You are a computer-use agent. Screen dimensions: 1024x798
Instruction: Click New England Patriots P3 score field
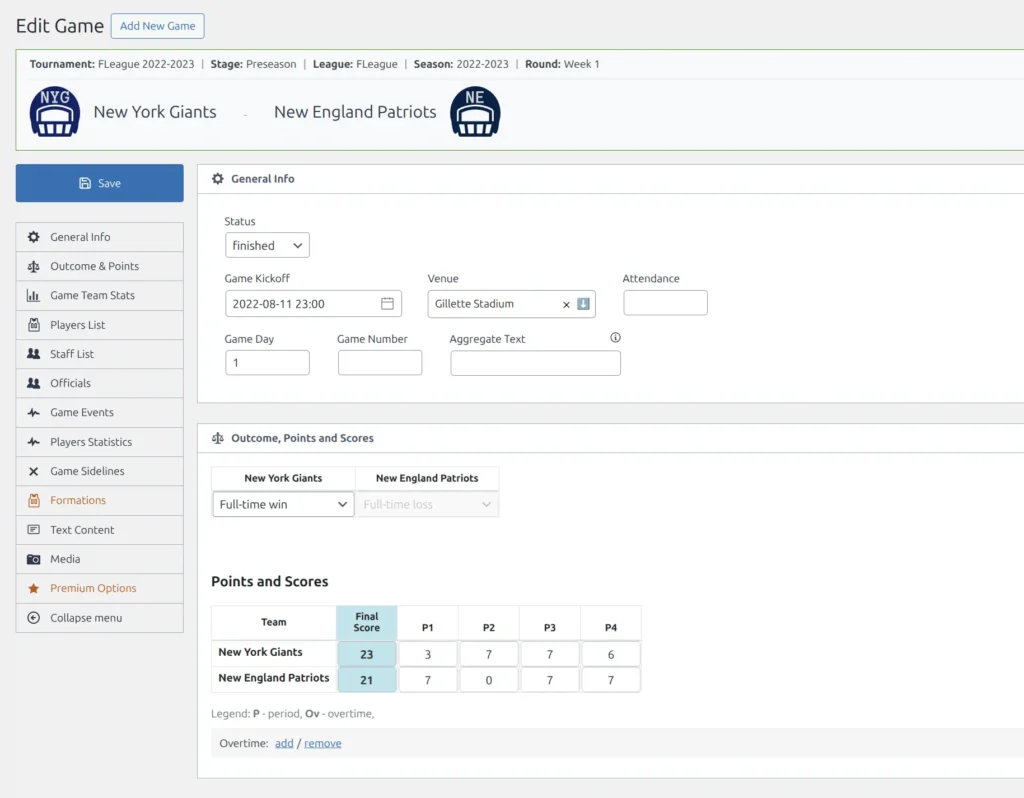pos(550,680)
